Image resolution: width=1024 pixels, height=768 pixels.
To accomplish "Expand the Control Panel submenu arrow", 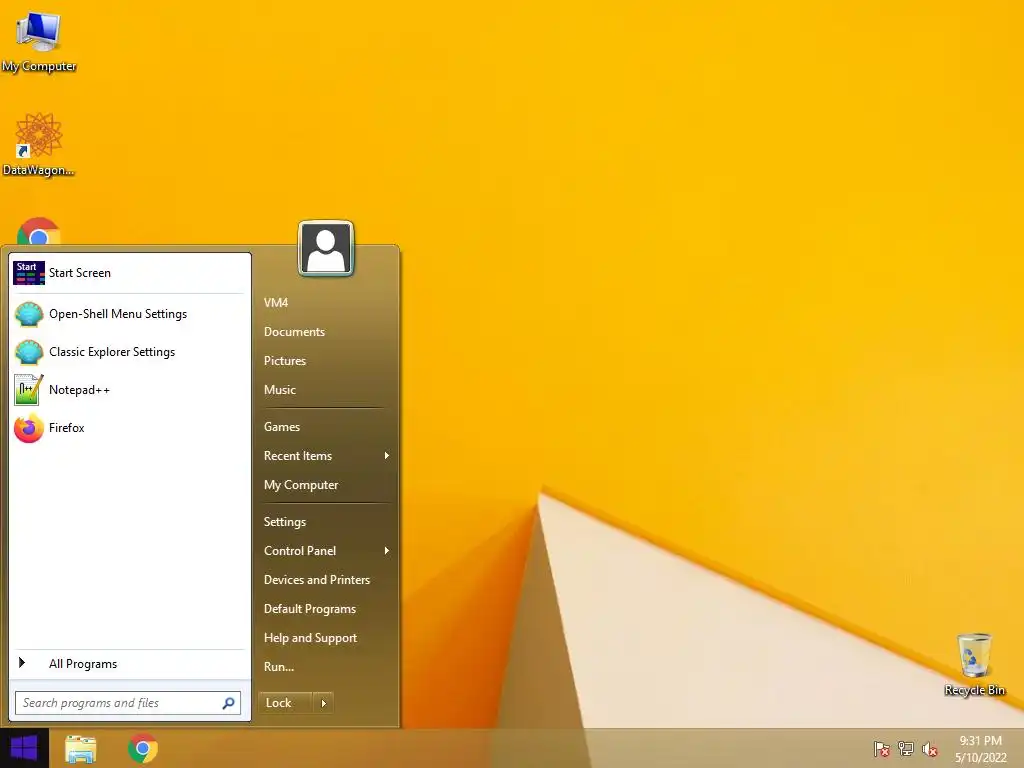I will 387,551.
